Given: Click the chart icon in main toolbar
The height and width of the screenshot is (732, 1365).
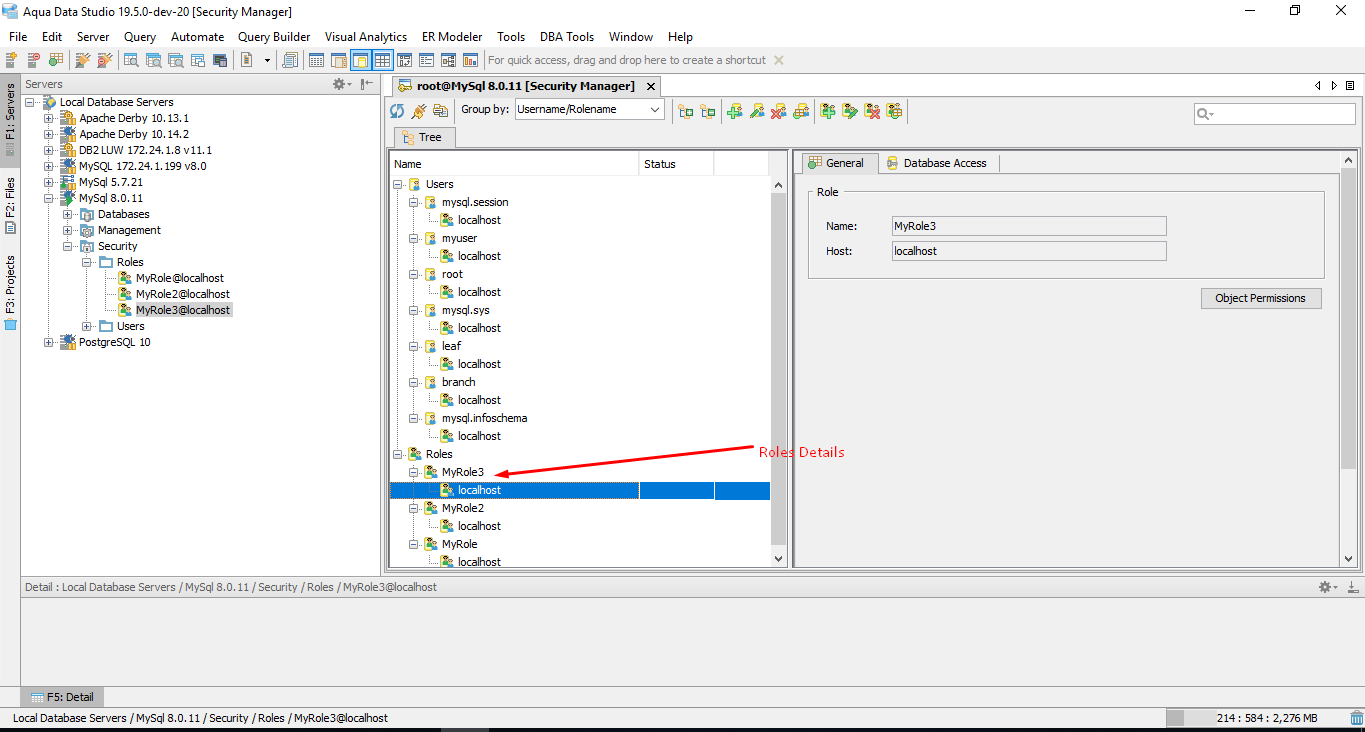Looking at the screenshot, I should (470, 60).
